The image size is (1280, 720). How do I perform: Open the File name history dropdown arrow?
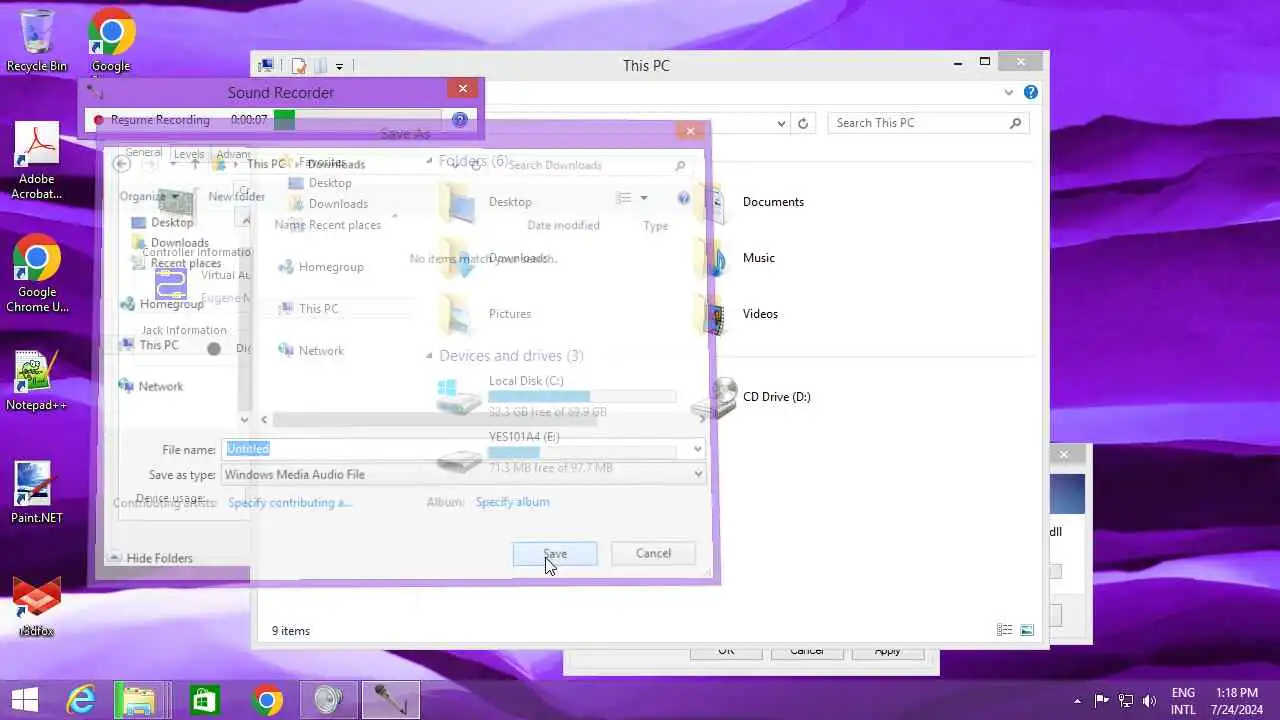[698, 450]
